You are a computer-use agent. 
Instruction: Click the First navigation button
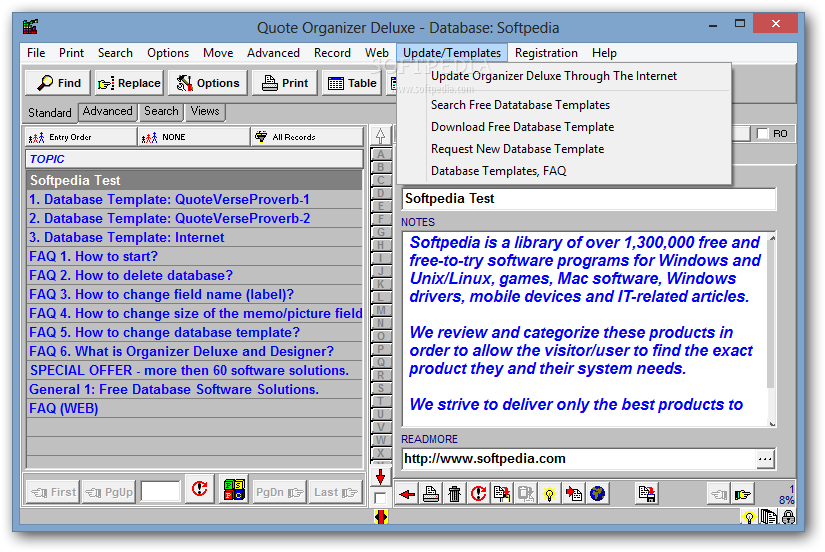(53, 493)
